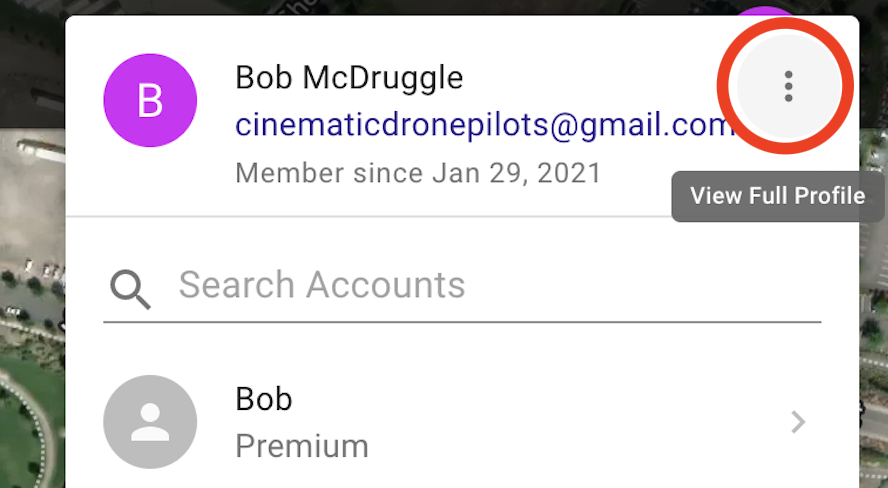This screenshot has width=888, height=488.
Task: Click the purple avatar peeking above the panel
Action: coord(765,11)
